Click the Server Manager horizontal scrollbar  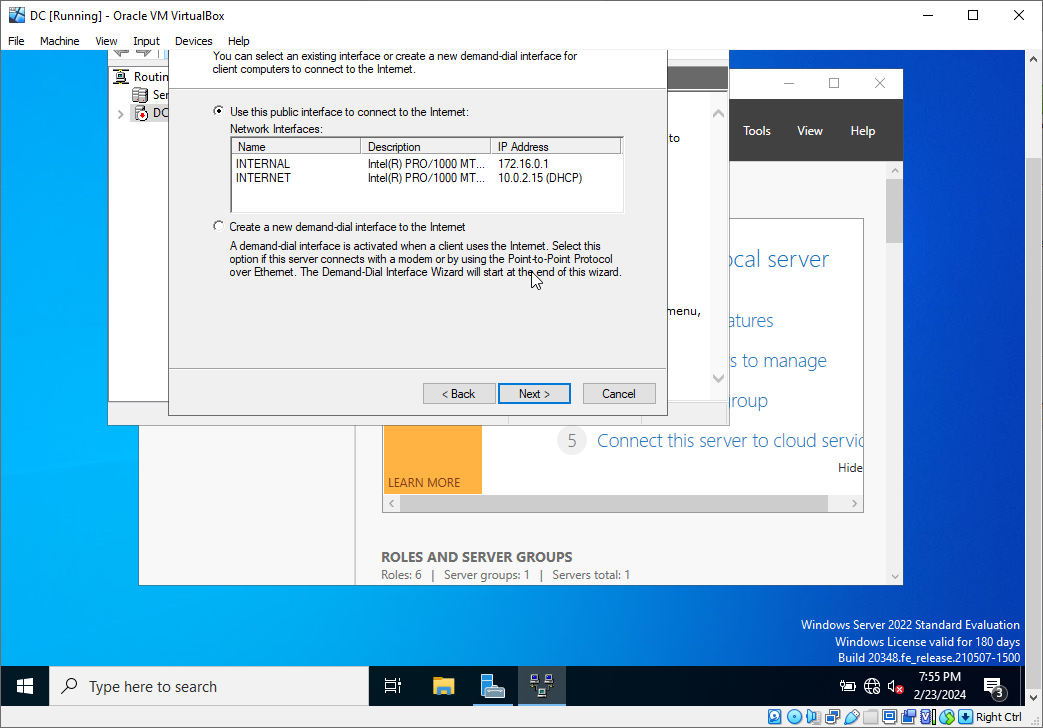[x=614, y=504]
